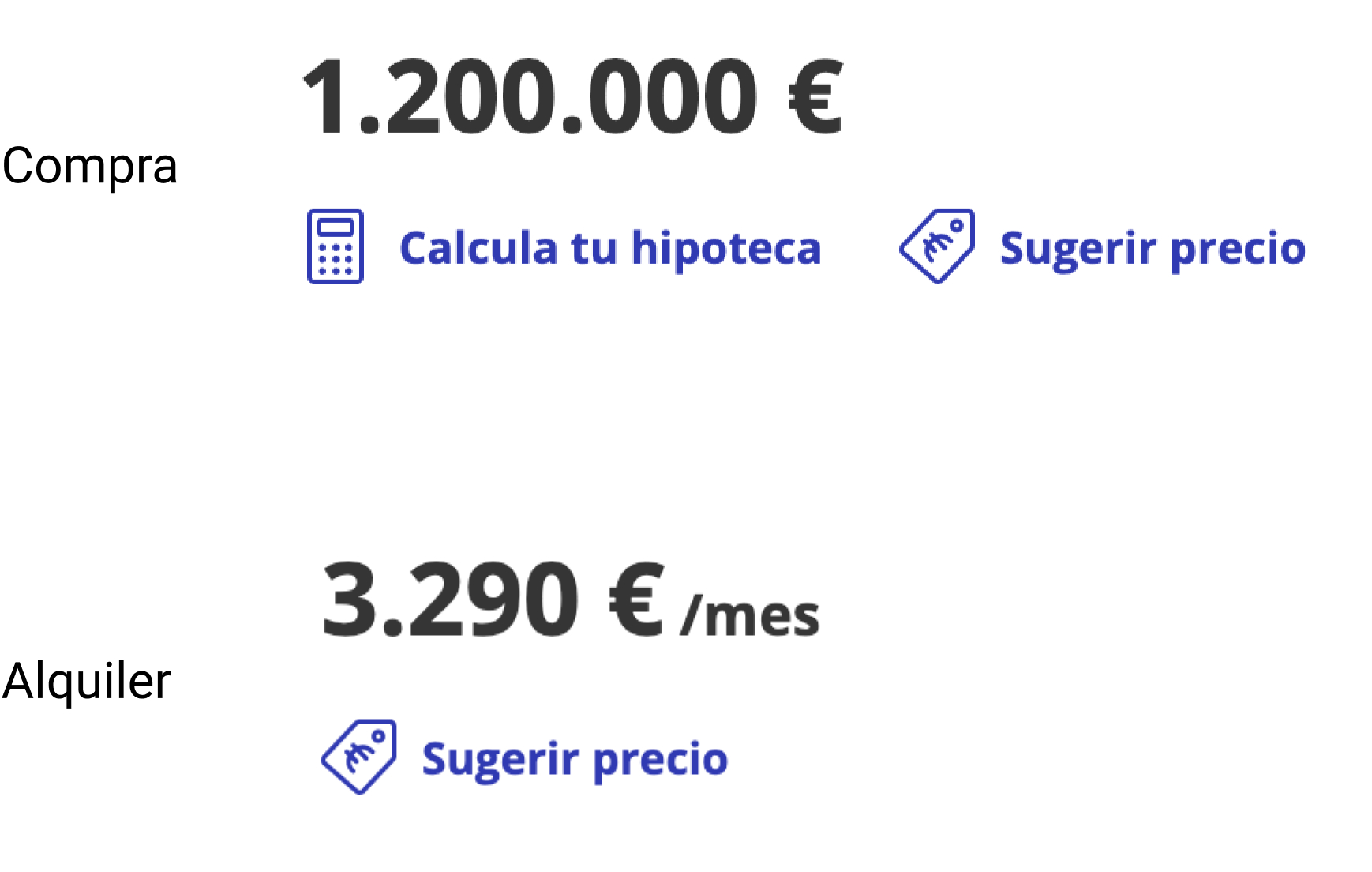Viewport: 1372px width, 872px height.
Task: Click the 1.200.000 € purchase price
Action: click(x=573, y=98)
